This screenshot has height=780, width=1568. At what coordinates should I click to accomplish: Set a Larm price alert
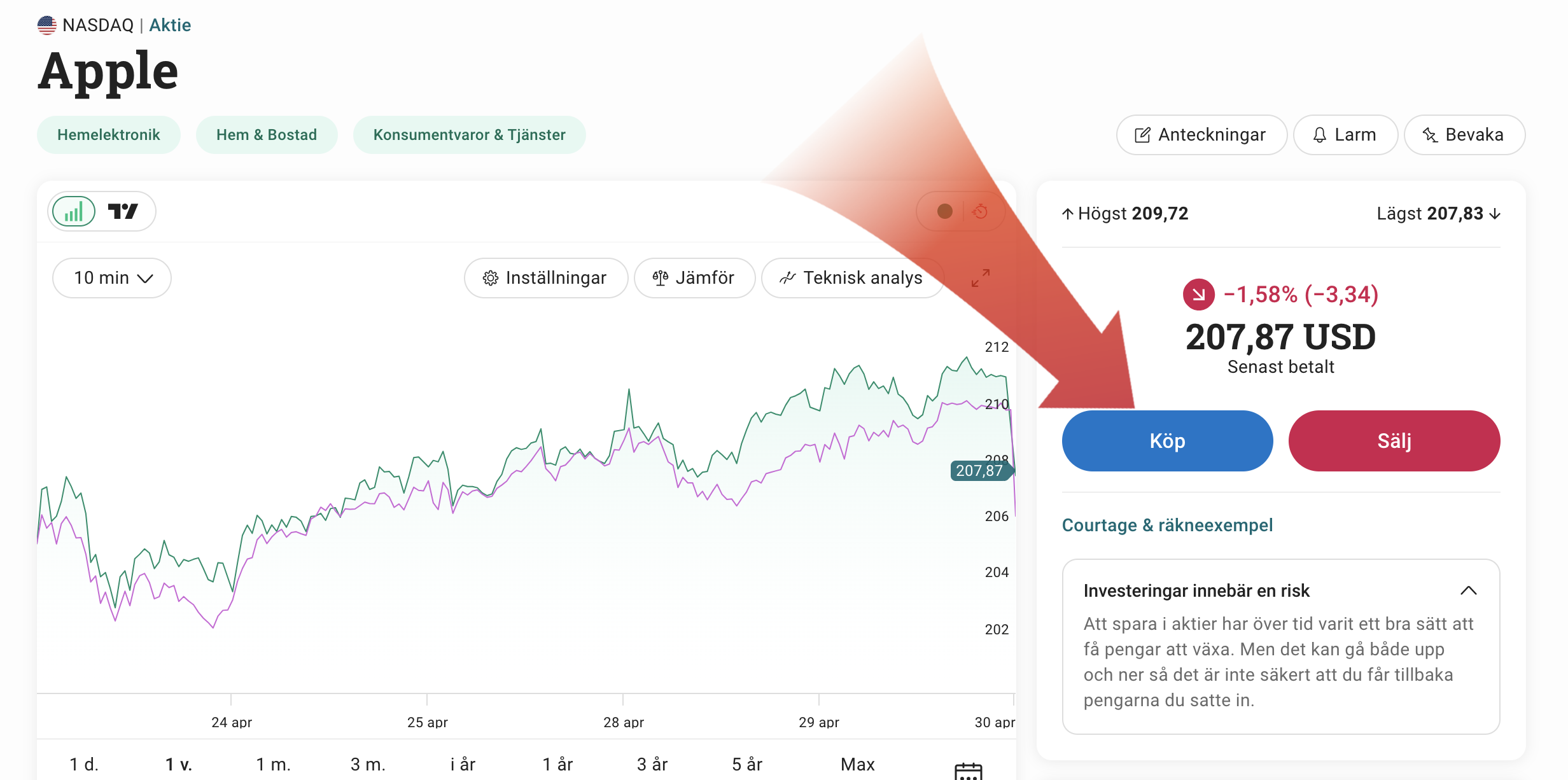pyautogui.click(x=1345, y=135)
